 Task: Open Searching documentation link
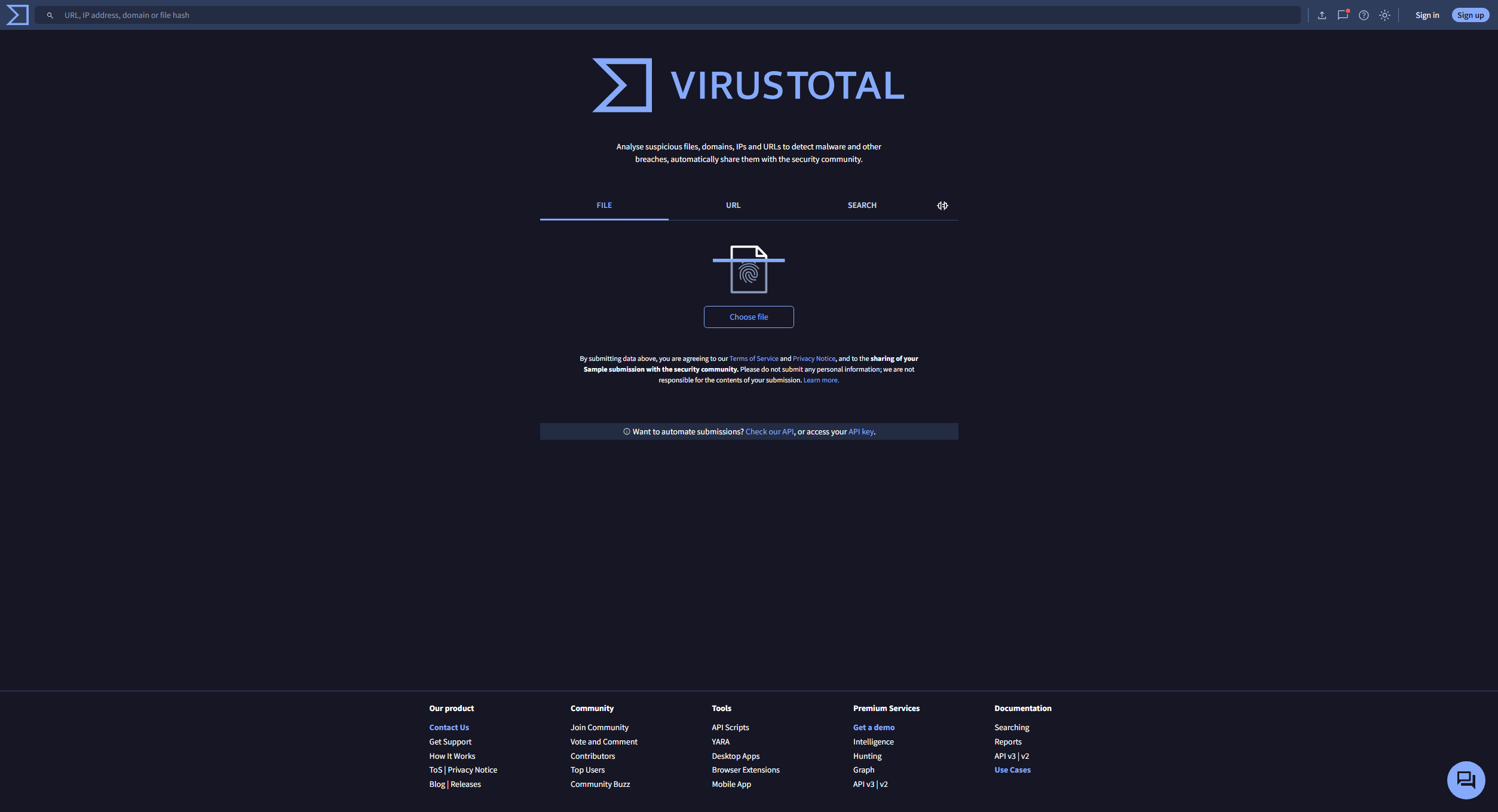pyautogui.click(x=1012, y=727)
